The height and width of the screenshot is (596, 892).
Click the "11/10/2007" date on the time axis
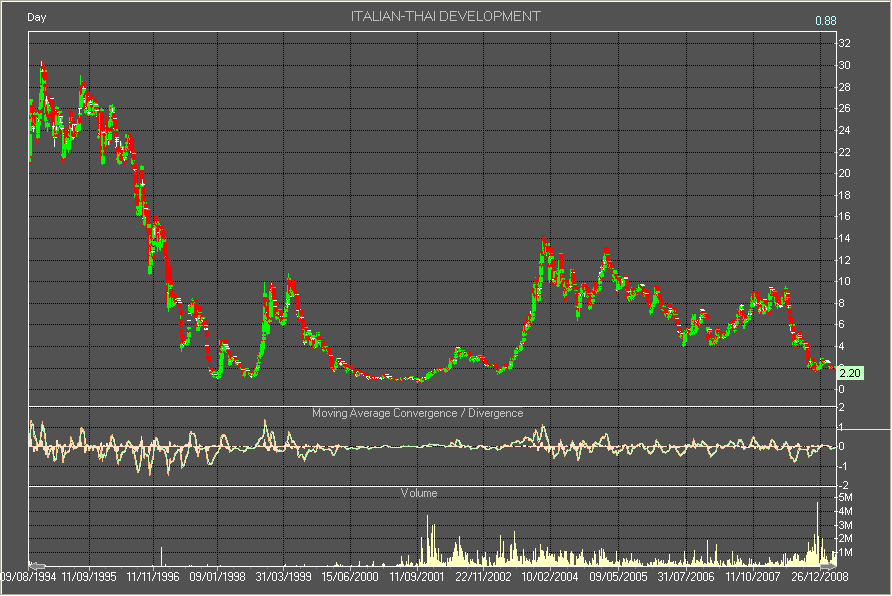753,577
